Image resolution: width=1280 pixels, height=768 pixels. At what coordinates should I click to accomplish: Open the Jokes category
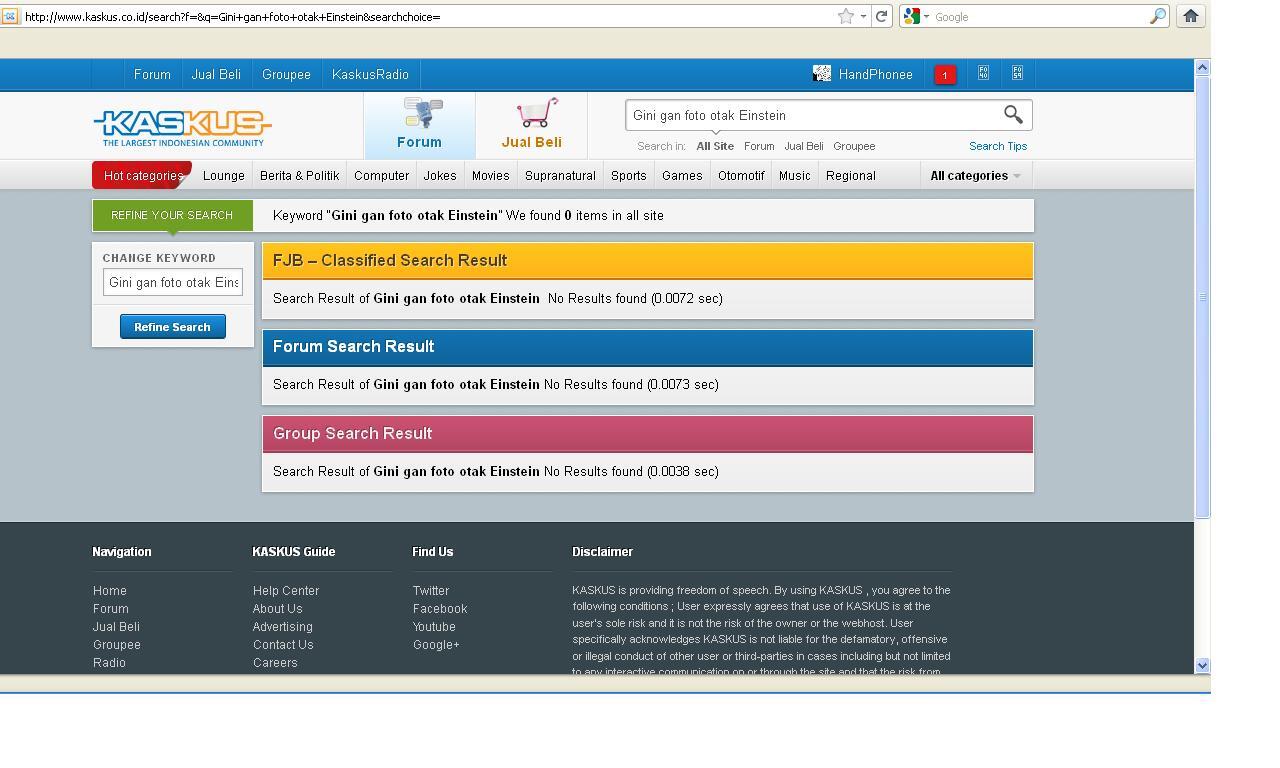pyautogui.click(x=440, y=176)
